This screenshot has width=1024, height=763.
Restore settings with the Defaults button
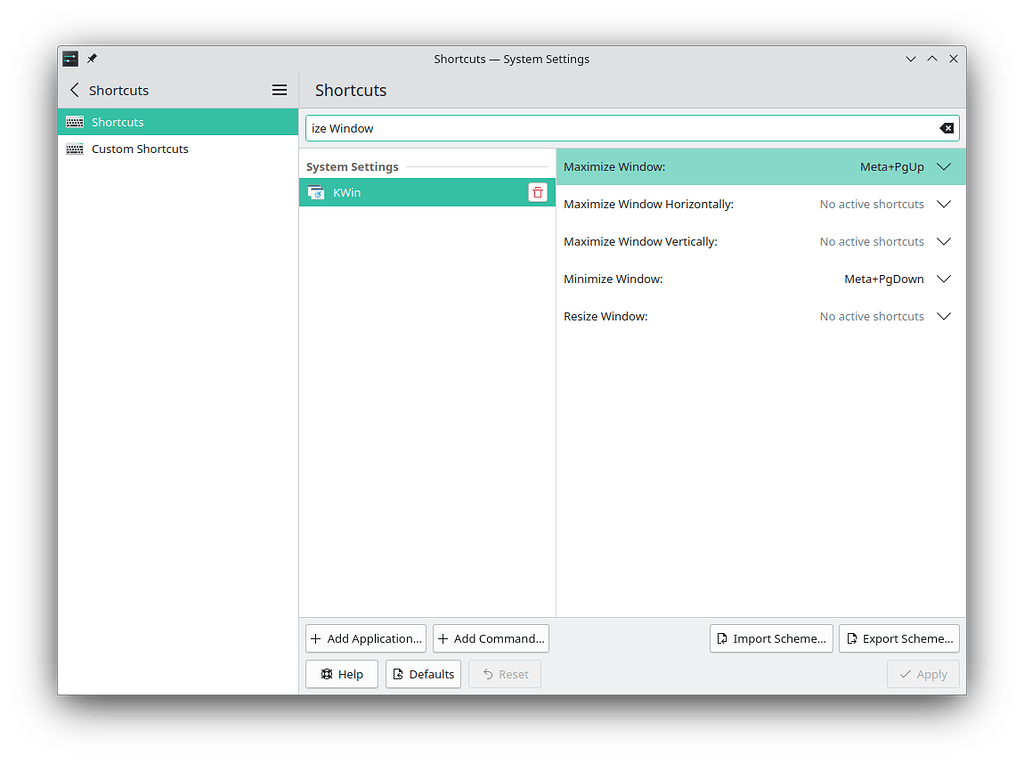pyautogui.click(x=423, y=674)
